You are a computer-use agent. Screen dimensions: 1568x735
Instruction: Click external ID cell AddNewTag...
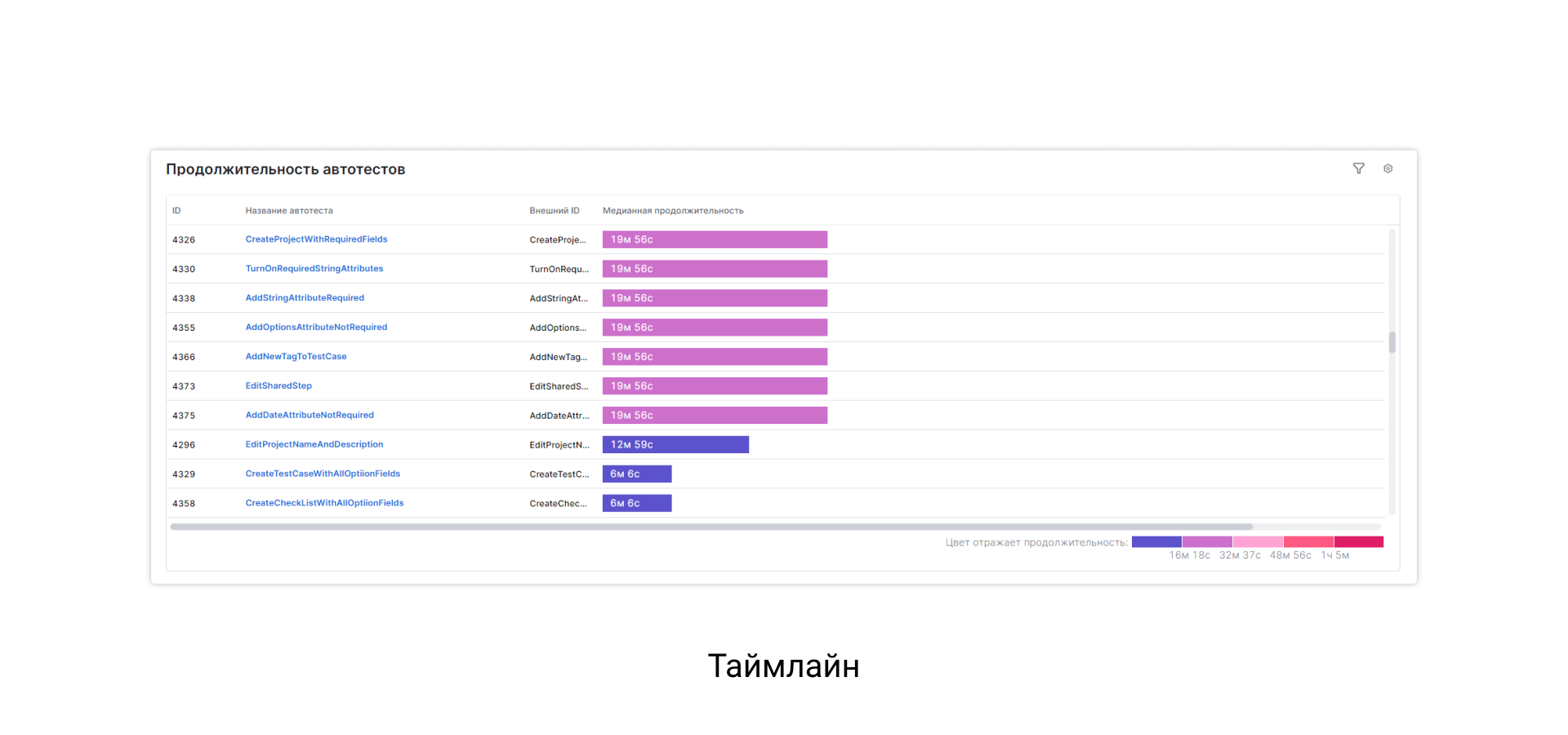[559, 358]
